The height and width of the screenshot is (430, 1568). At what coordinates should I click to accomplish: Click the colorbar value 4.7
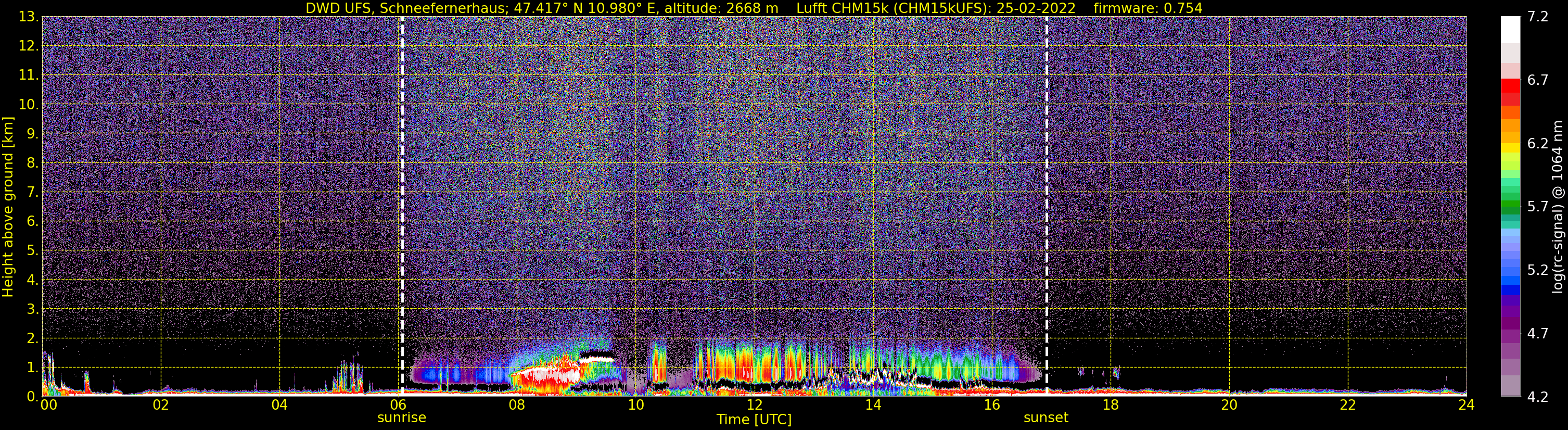coord(1538,334)
